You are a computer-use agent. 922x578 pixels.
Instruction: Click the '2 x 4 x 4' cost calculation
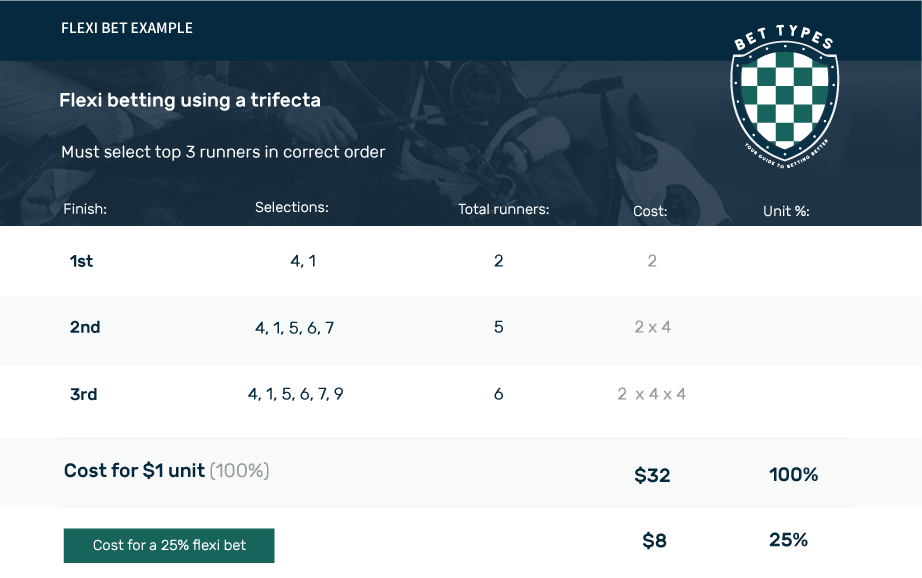pos(652,394)
